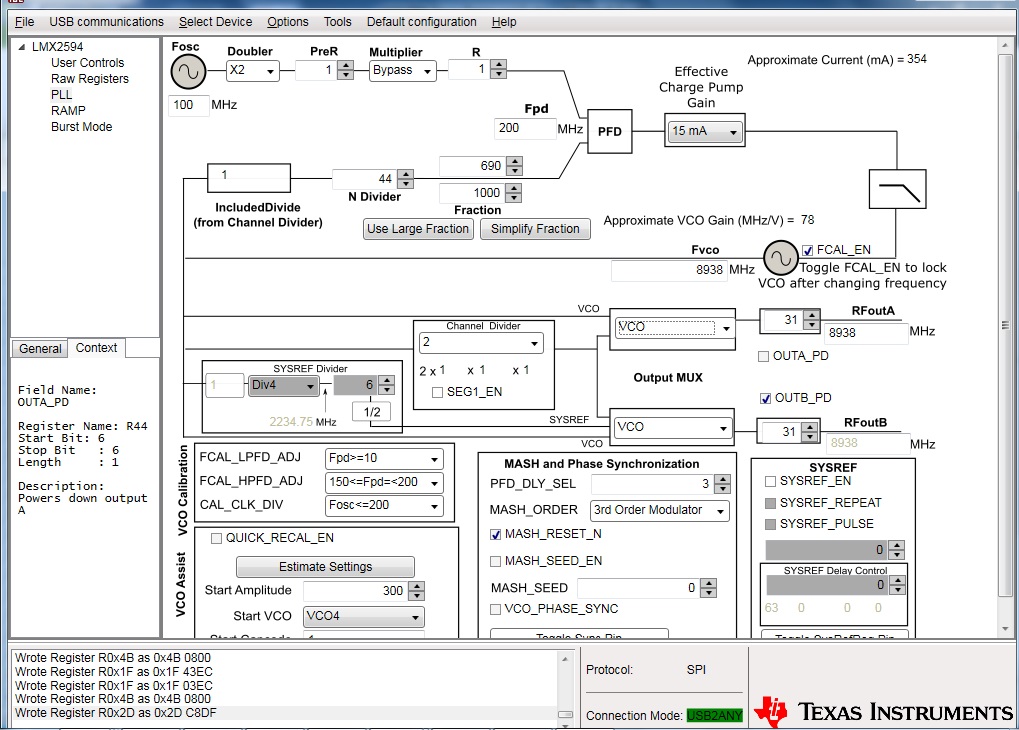Click the Estimate Settings button

tap(325, 567)
